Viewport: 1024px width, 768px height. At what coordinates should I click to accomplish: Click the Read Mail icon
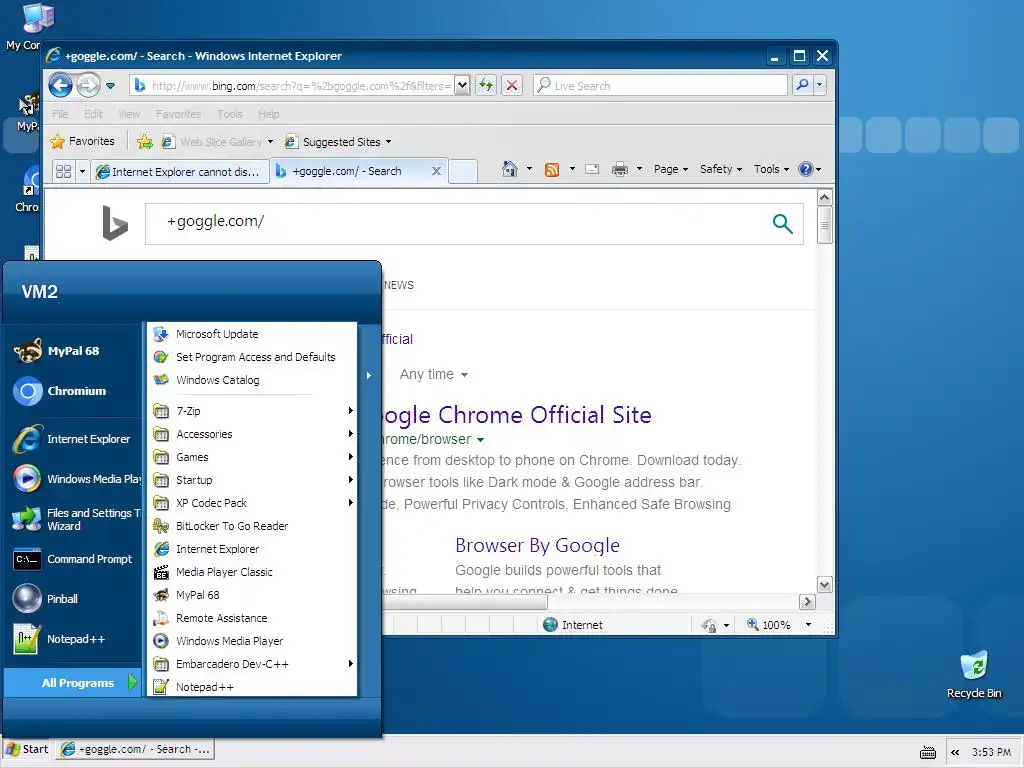tap(592, 169)
